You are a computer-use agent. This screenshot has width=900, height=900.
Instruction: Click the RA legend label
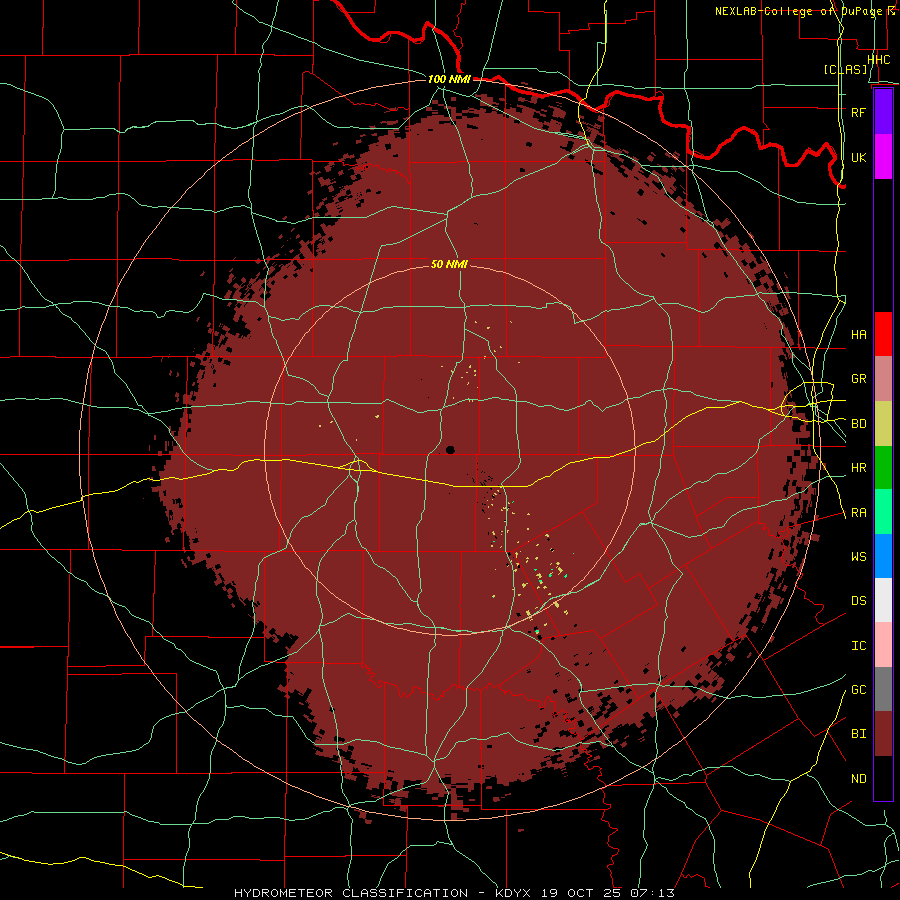point(858,513)
